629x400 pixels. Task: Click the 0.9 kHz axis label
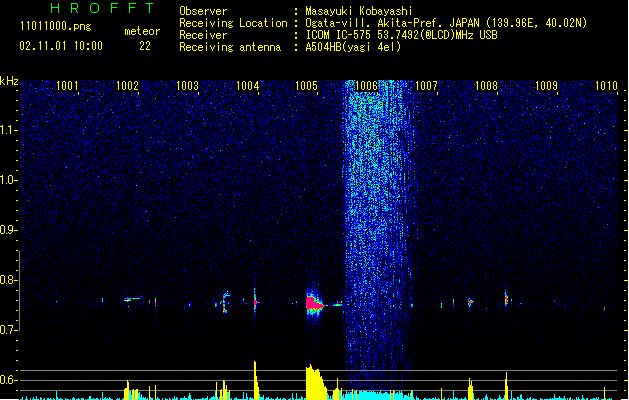point(9,230)
